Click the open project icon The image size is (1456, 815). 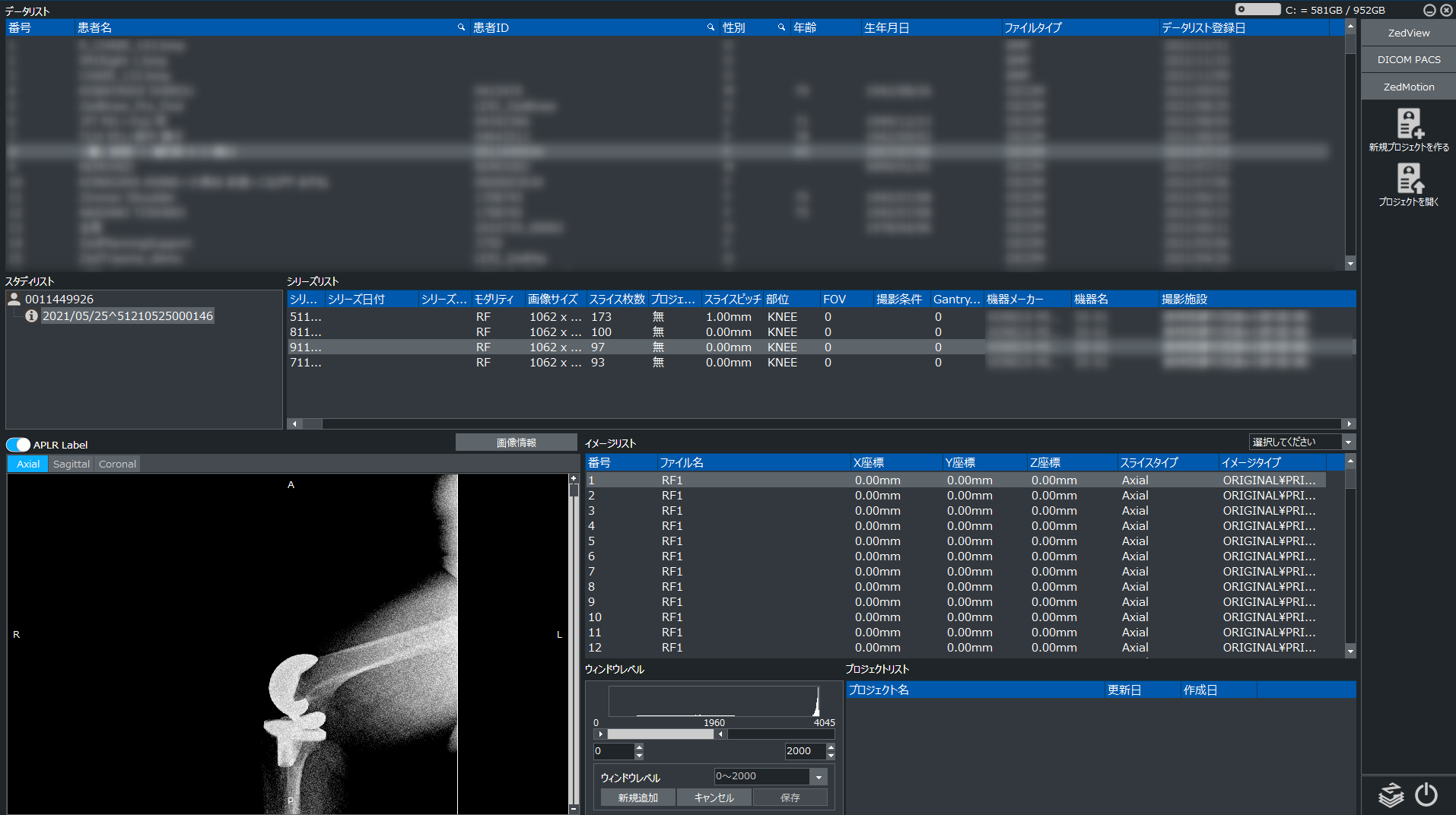(x=1409, y=179)
